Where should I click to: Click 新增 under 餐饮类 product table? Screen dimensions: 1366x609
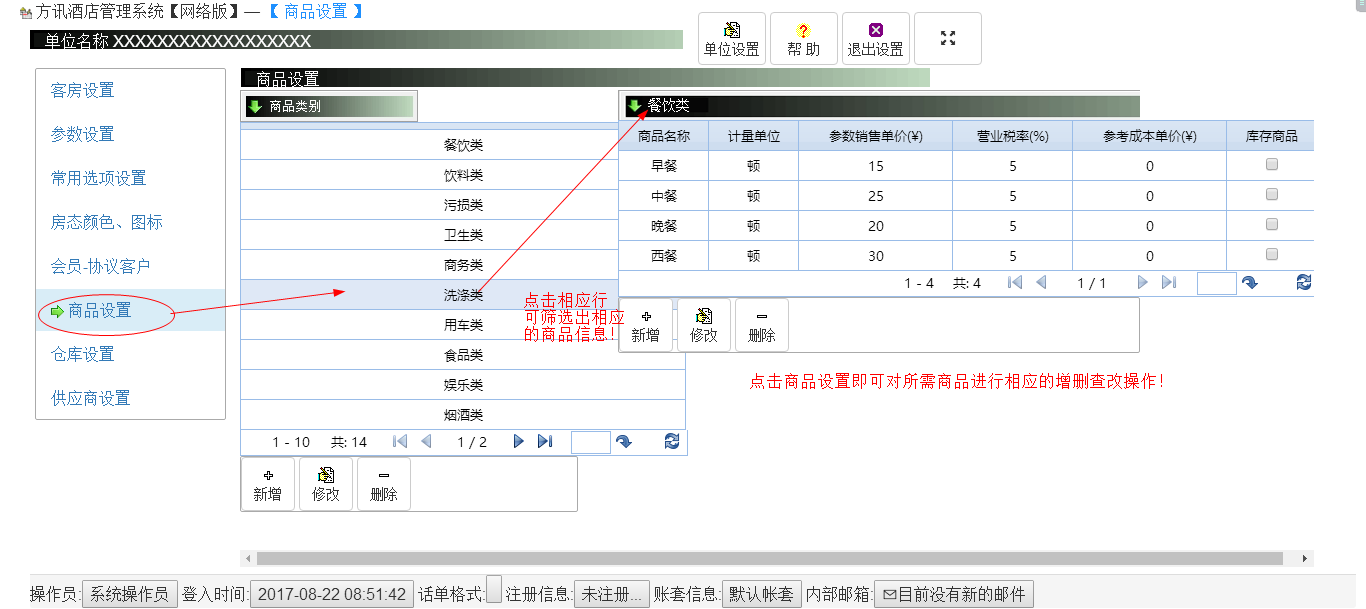[646, 325]
